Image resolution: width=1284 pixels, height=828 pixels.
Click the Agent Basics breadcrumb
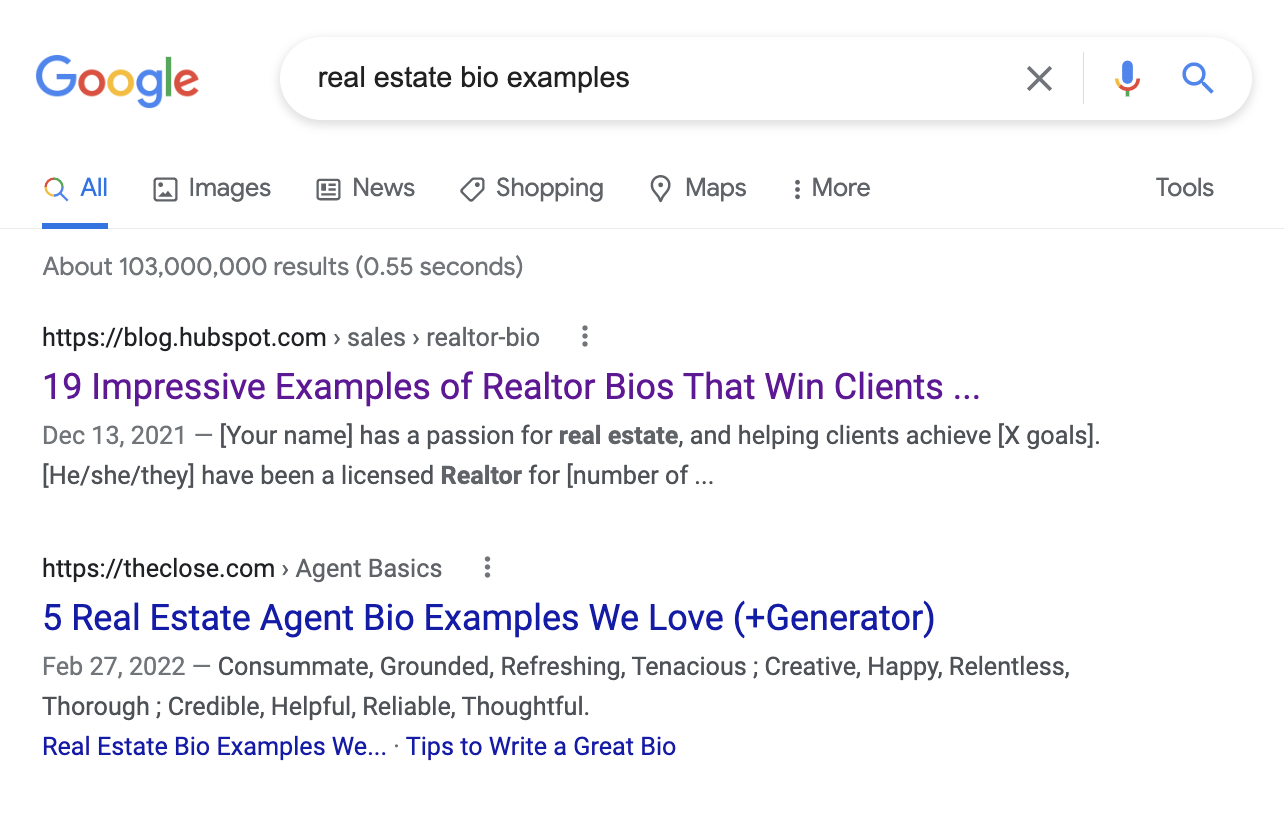pos(368,568)
